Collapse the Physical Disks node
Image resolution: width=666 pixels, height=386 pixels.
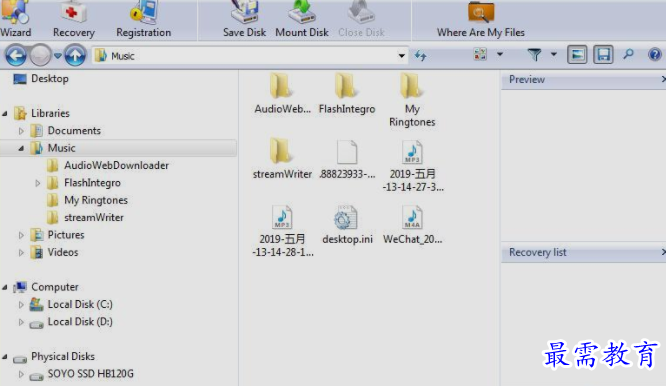[5, 357]
